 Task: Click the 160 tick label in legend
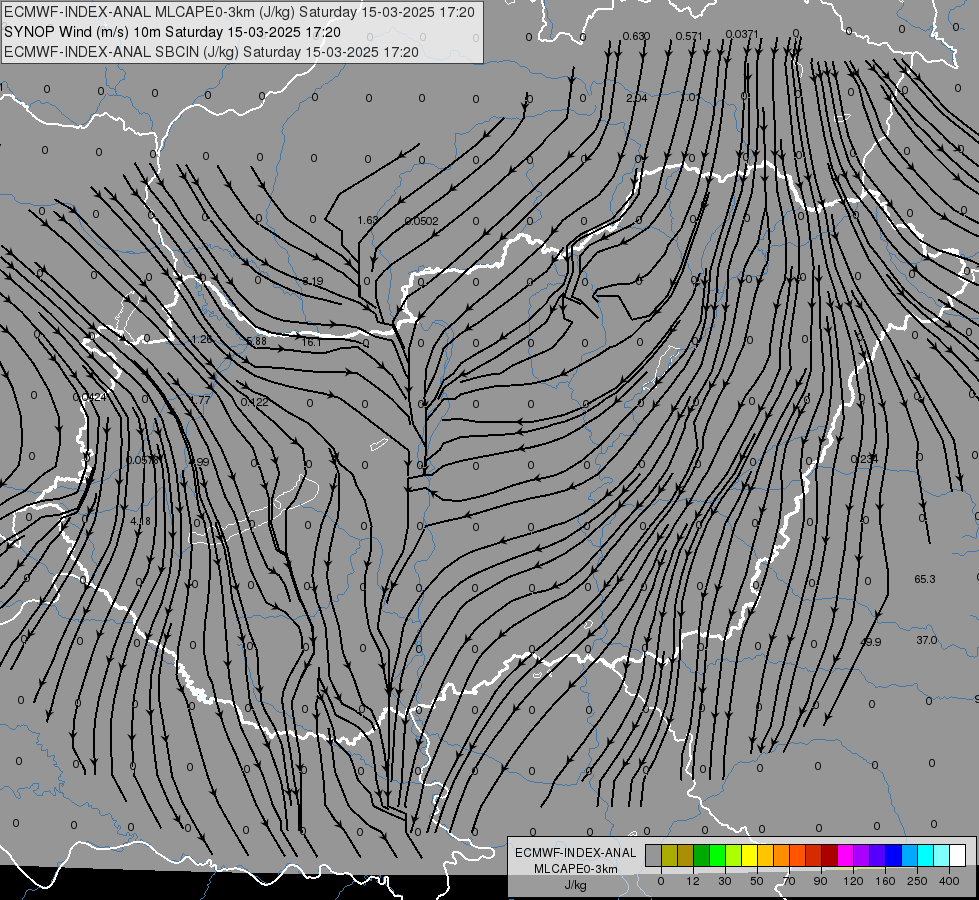click(x=885, y=881)
